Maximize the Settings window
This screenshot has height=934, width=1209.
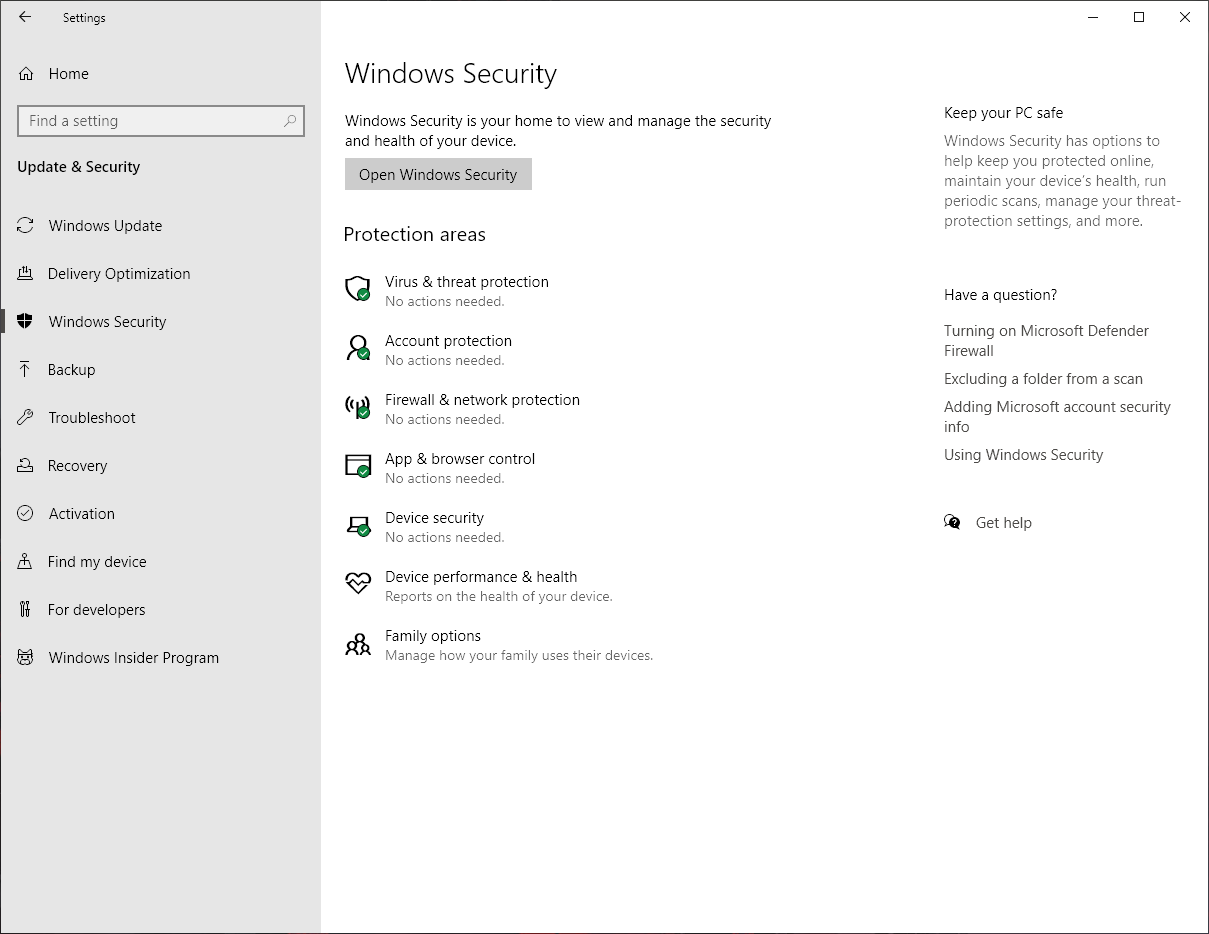tap(1139, 17)
